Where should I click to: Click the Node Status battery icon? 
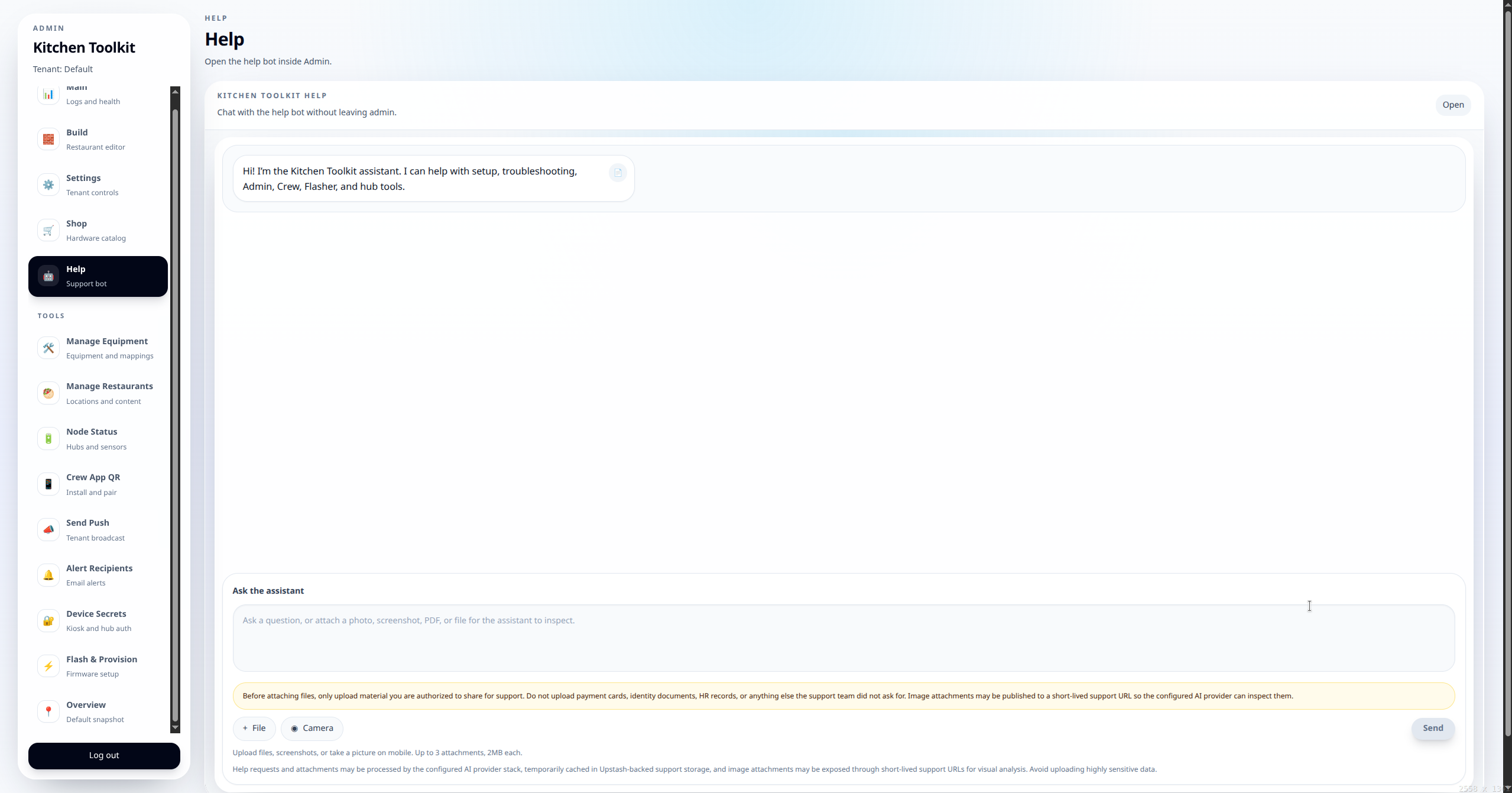[x=48, y=439]
